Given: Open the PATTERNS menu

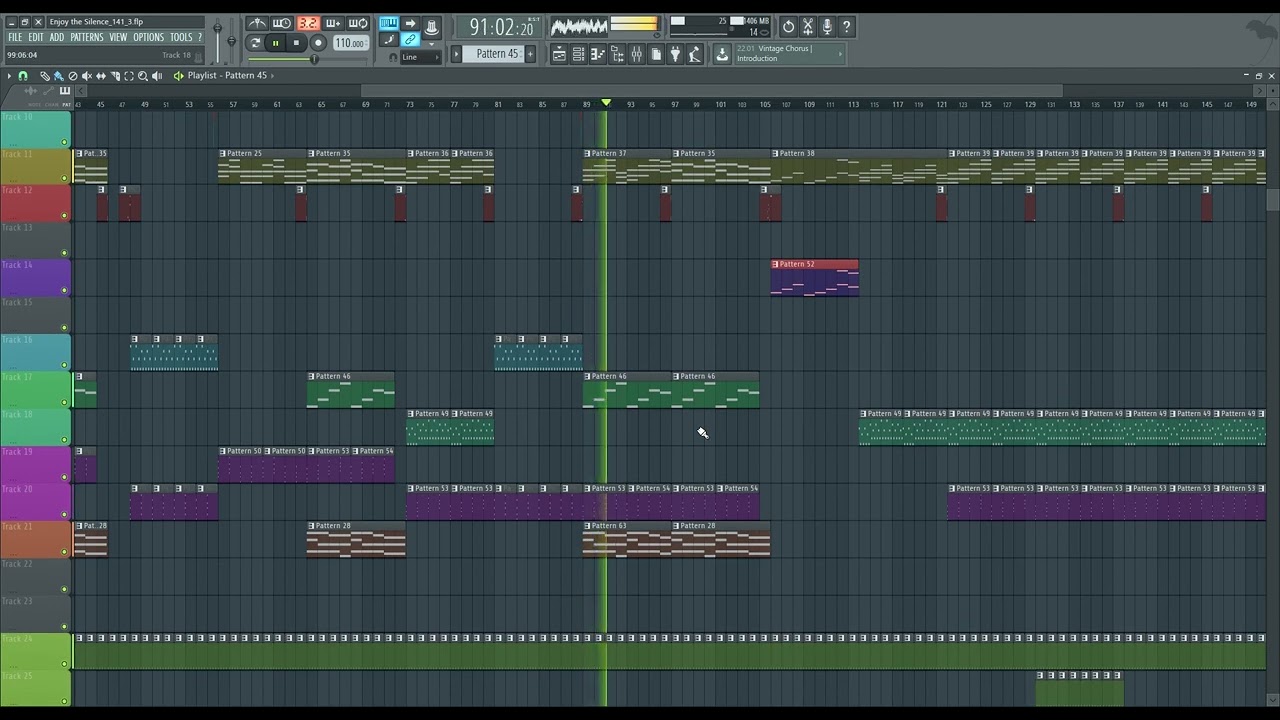Looking at the screenshot, I should coord(87,38).
